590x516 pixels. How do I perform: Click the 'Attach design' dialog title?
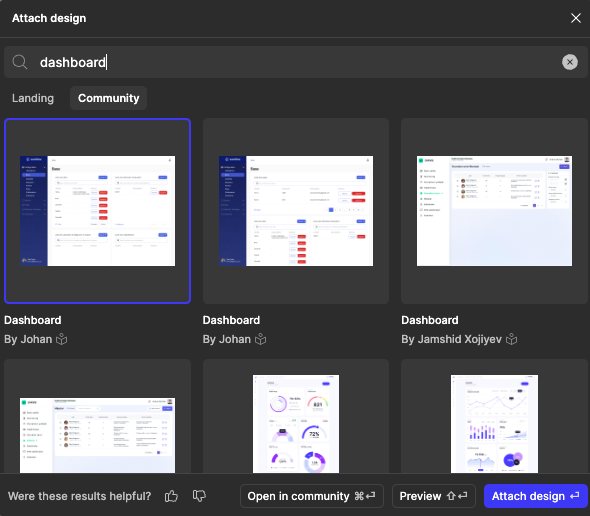pyautogui.click(x=49, y=18)
